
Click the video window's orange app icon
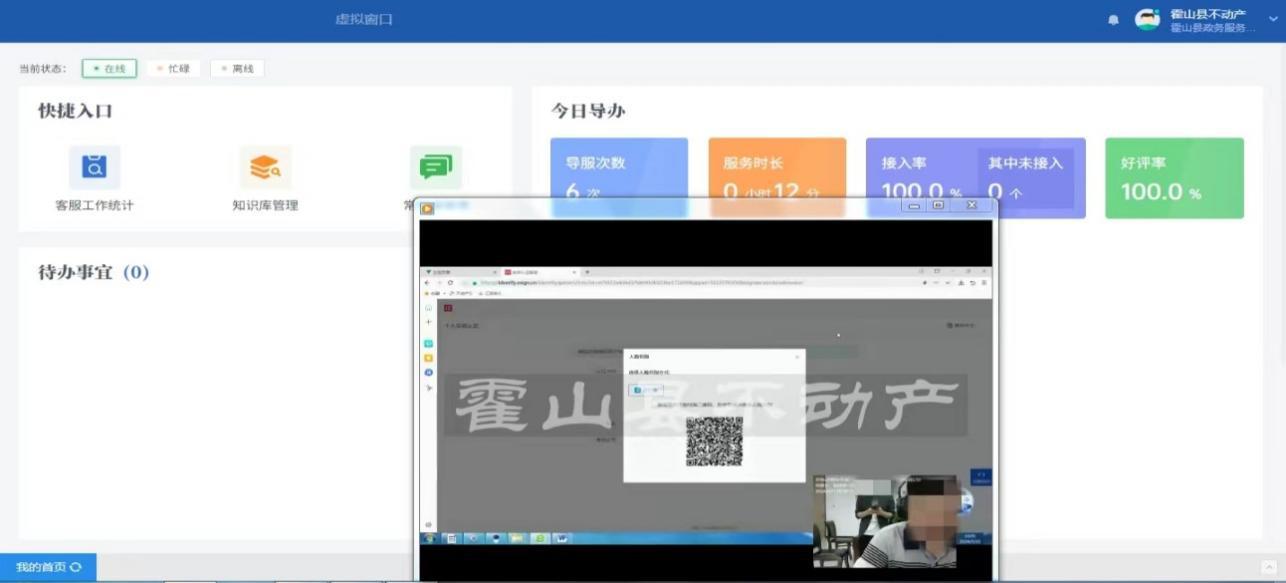pos(427,209)
